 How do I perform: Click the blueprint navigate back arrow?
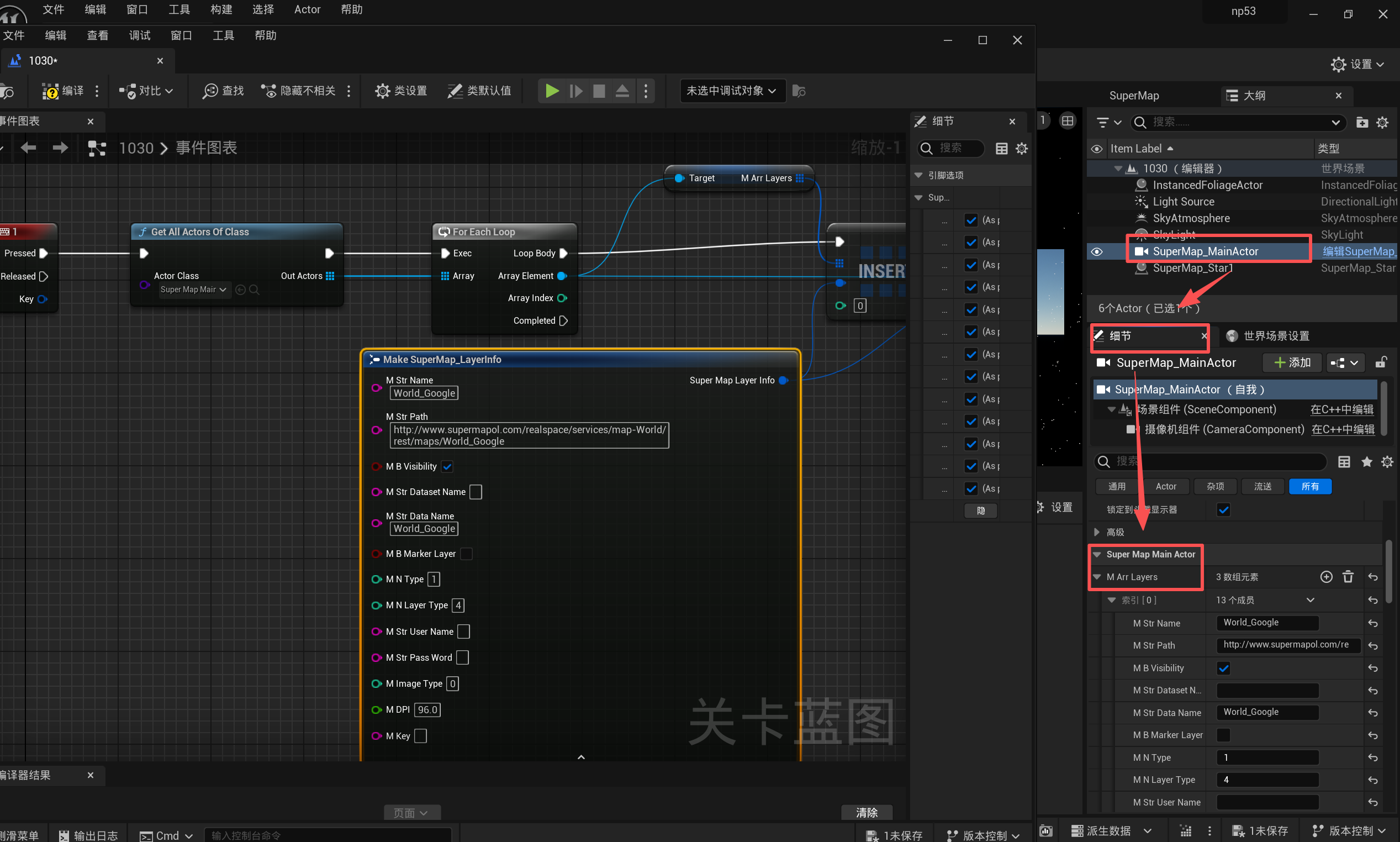tap(28, 148)
